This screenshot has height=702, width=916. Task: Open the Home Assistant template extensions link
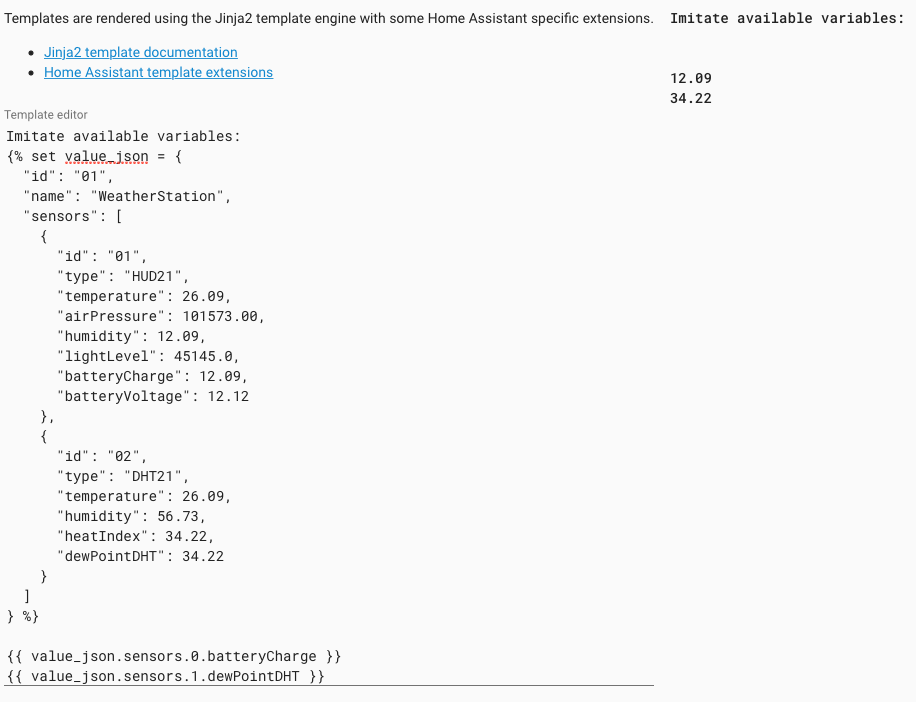[x=158, y=72]
